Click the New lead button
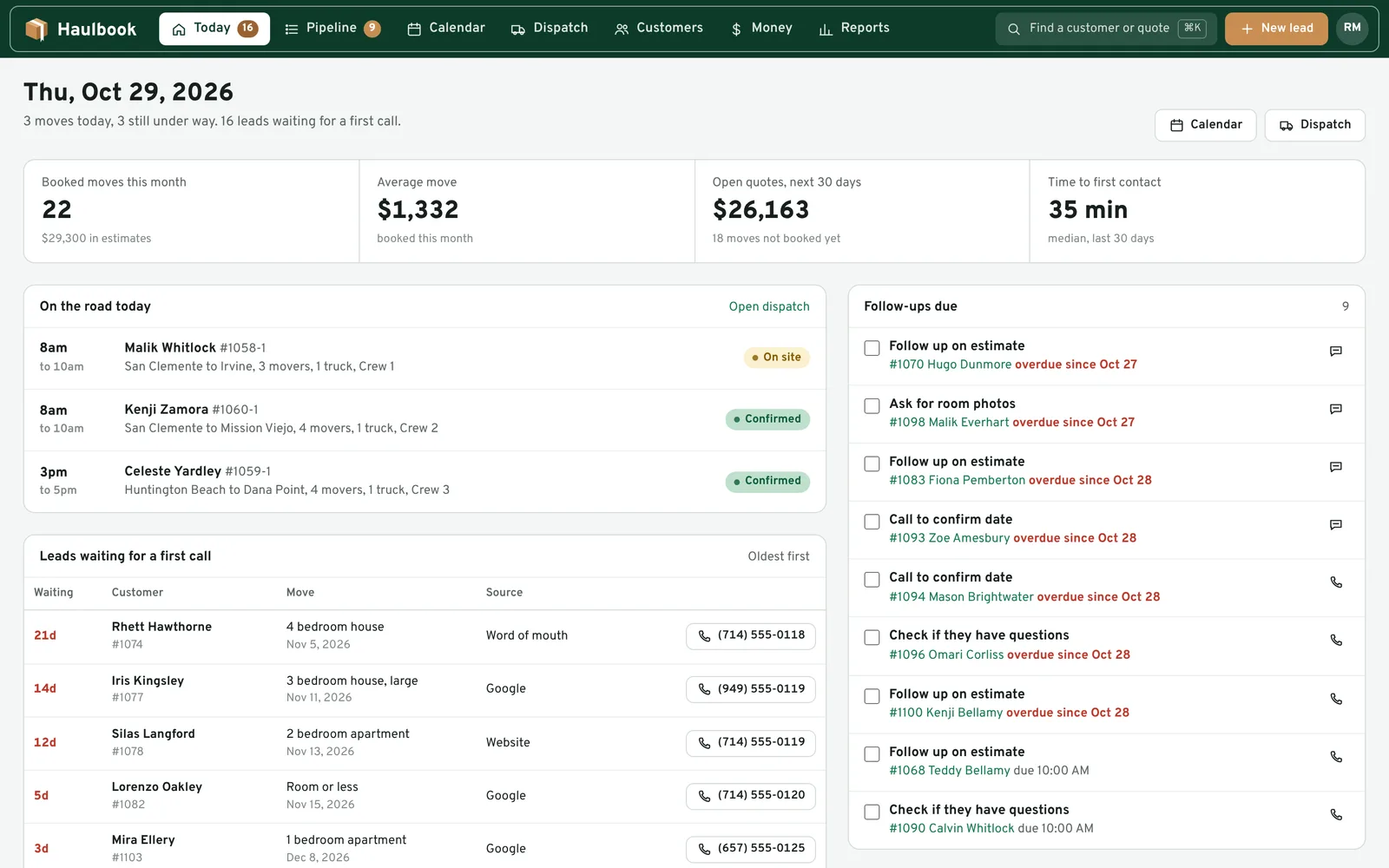Image resolution: width=1389 pixels, height=868 pixels. pyautogui.click(x=1276, y=29)
